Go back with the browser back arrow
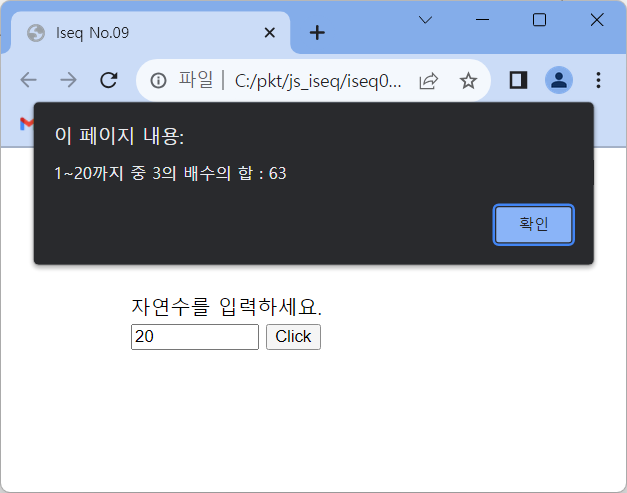627x493 pixels. pyautogui.click(x=28, y=80)
